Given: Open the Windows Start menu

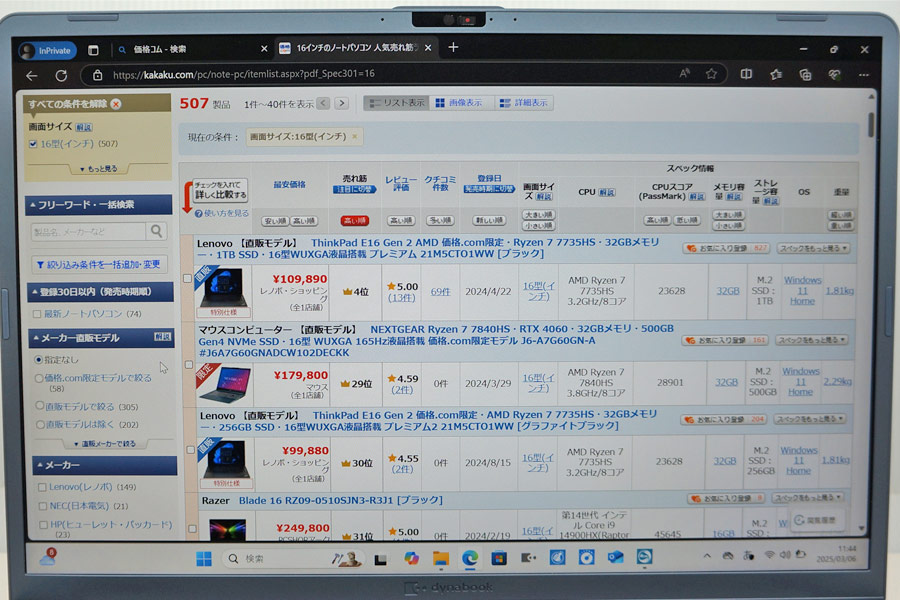Looking at the screenshot, I should coord(203,559).
